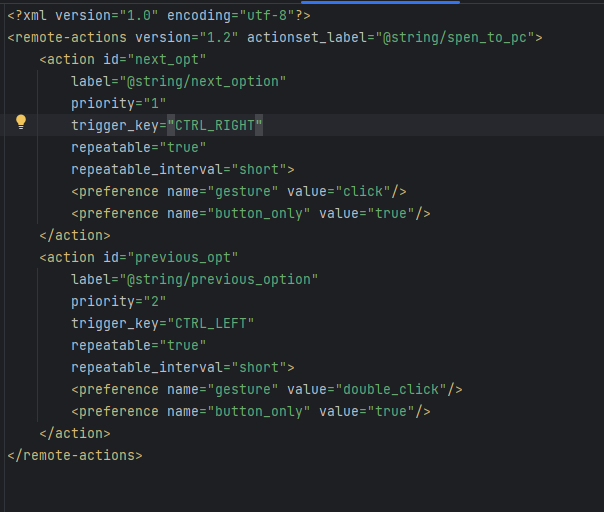The height and width of the screenshot is (512, 604).
Task: Click the double_click gesture value
Action: coord(391,389)
